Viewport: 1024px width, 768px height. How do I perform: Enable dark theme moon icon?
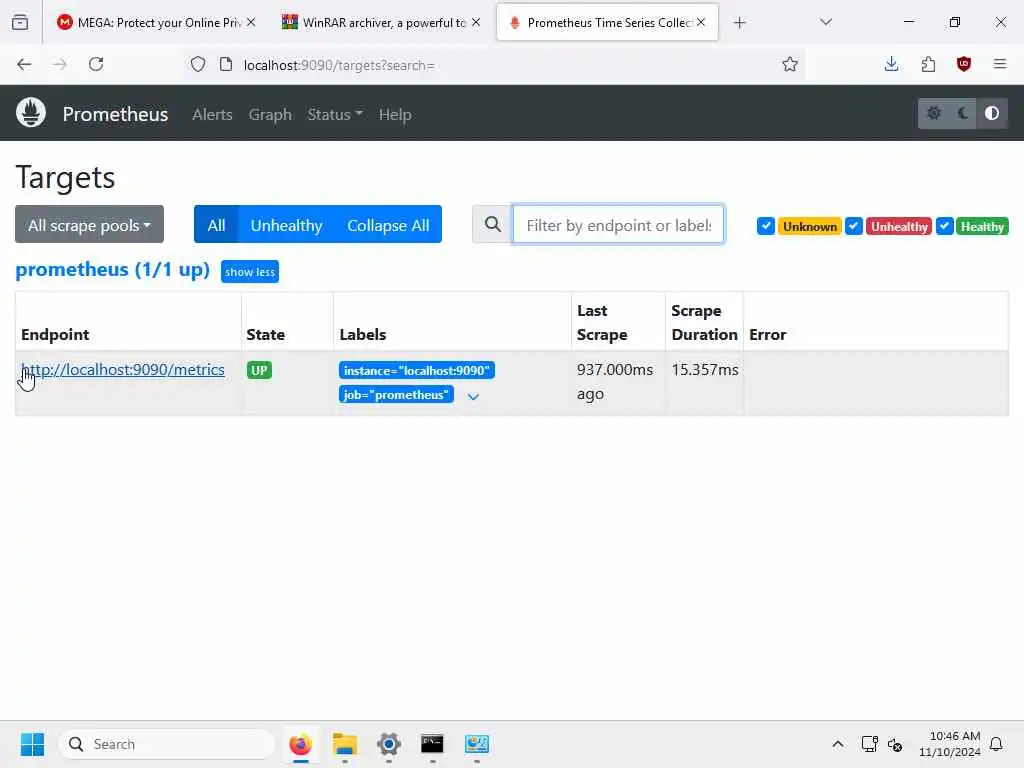[x=963, y=114]
